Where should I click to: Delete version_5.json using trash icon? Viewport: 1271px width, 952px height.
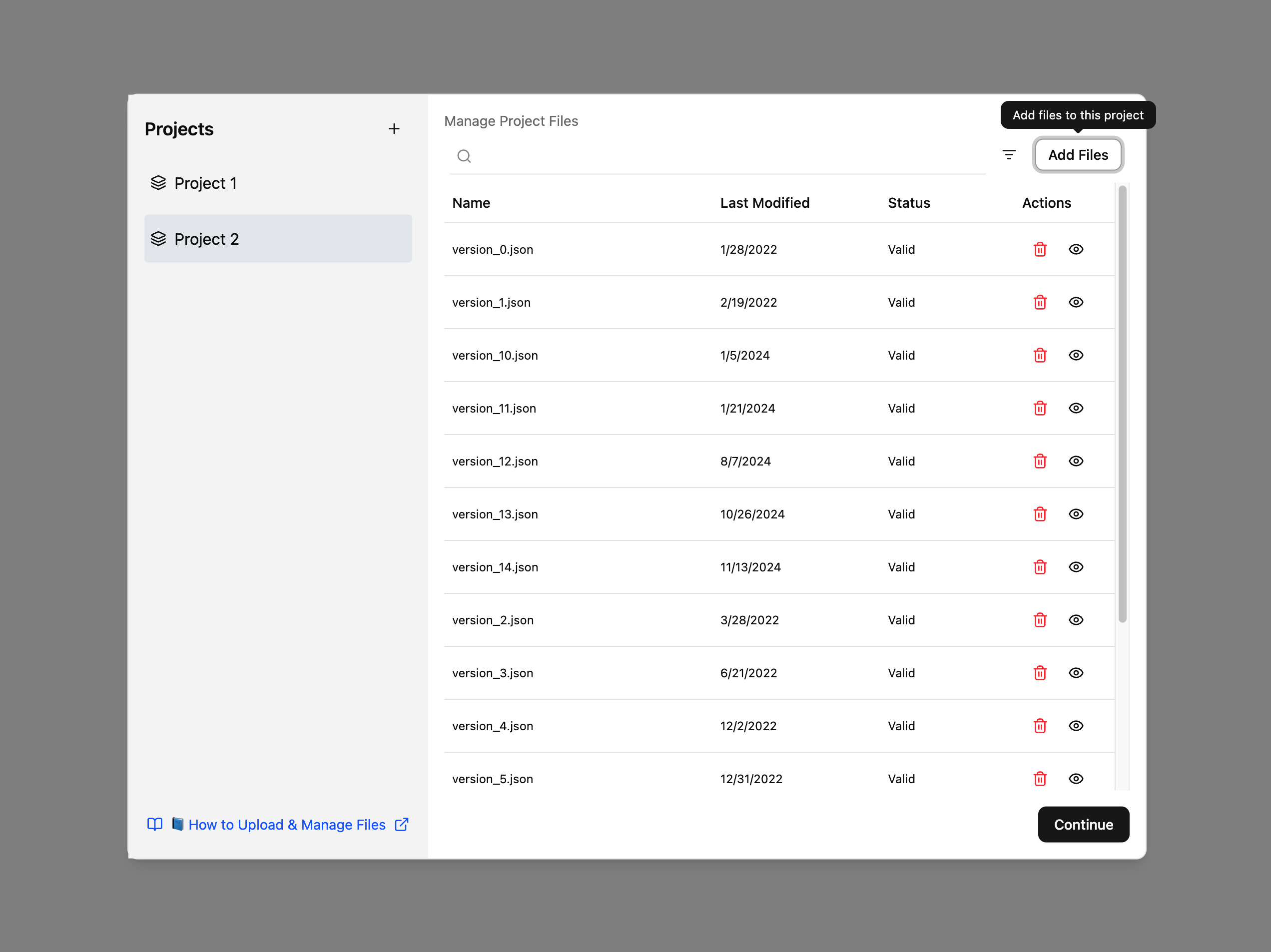[1040, 779]
